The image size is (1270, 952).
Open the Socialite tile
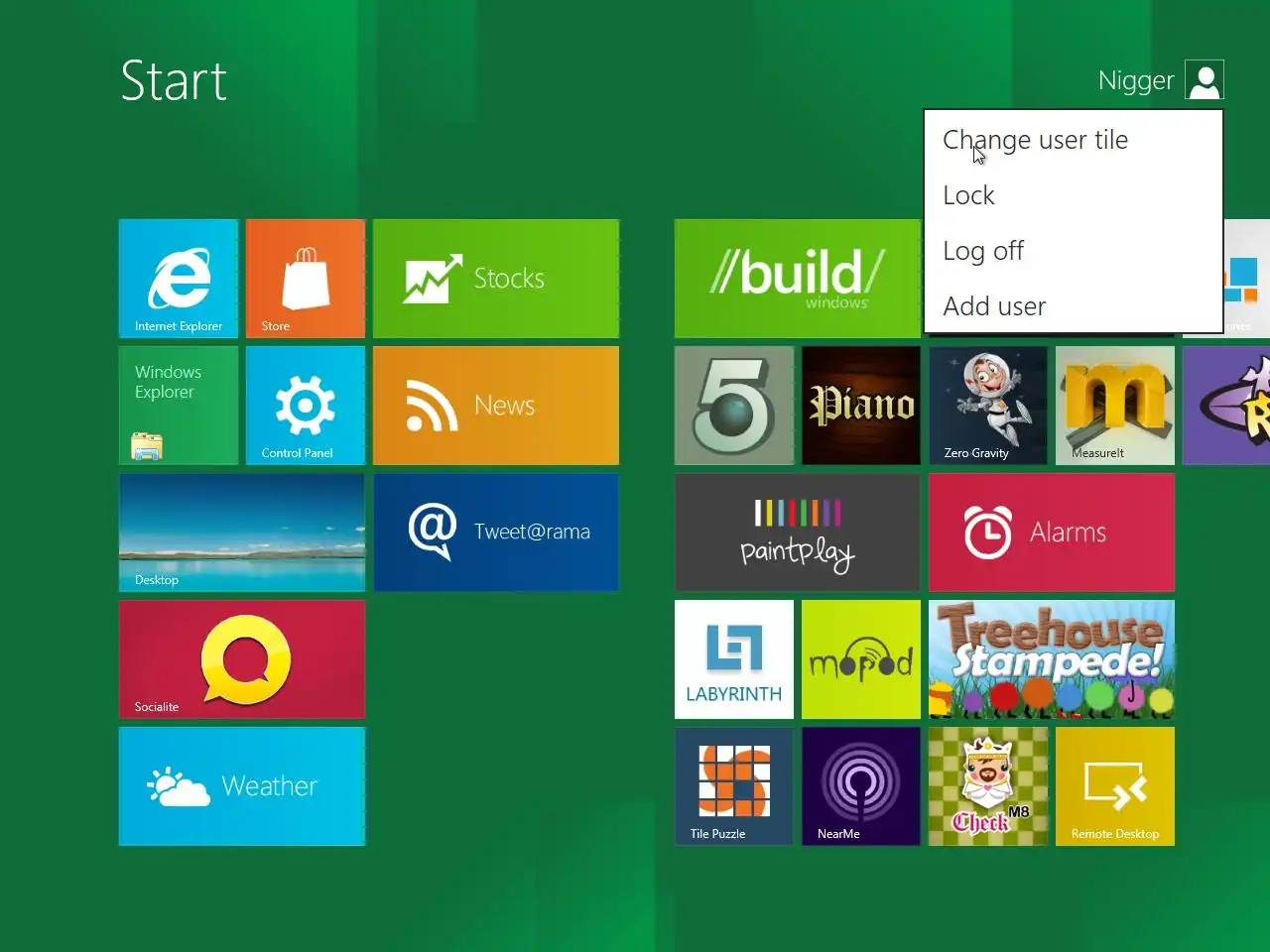pos(242,659)
